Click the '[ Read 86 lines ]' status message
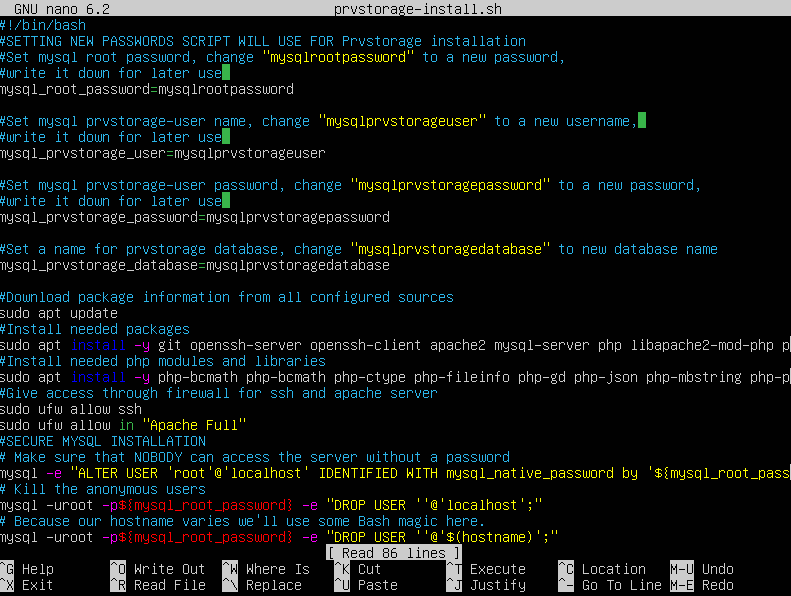 [393, 553]
